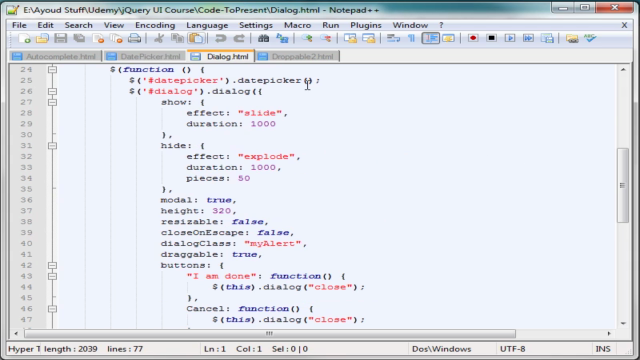Collapse the fold at line 24

(52, 70)
